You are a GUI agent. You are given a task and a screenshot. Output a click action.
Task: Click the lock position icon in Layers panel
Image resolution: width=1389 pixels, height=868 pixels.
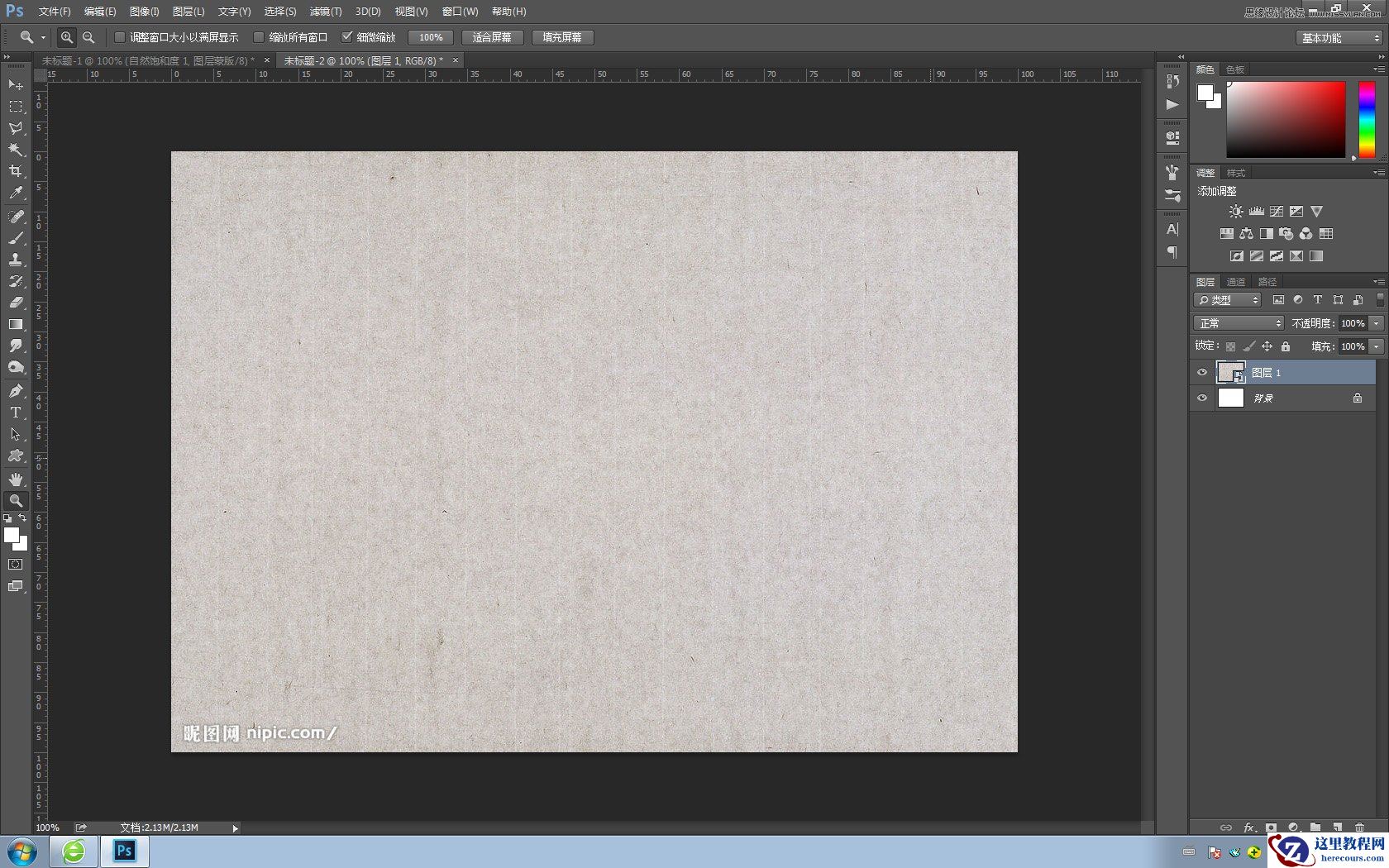coord(1267,346)
